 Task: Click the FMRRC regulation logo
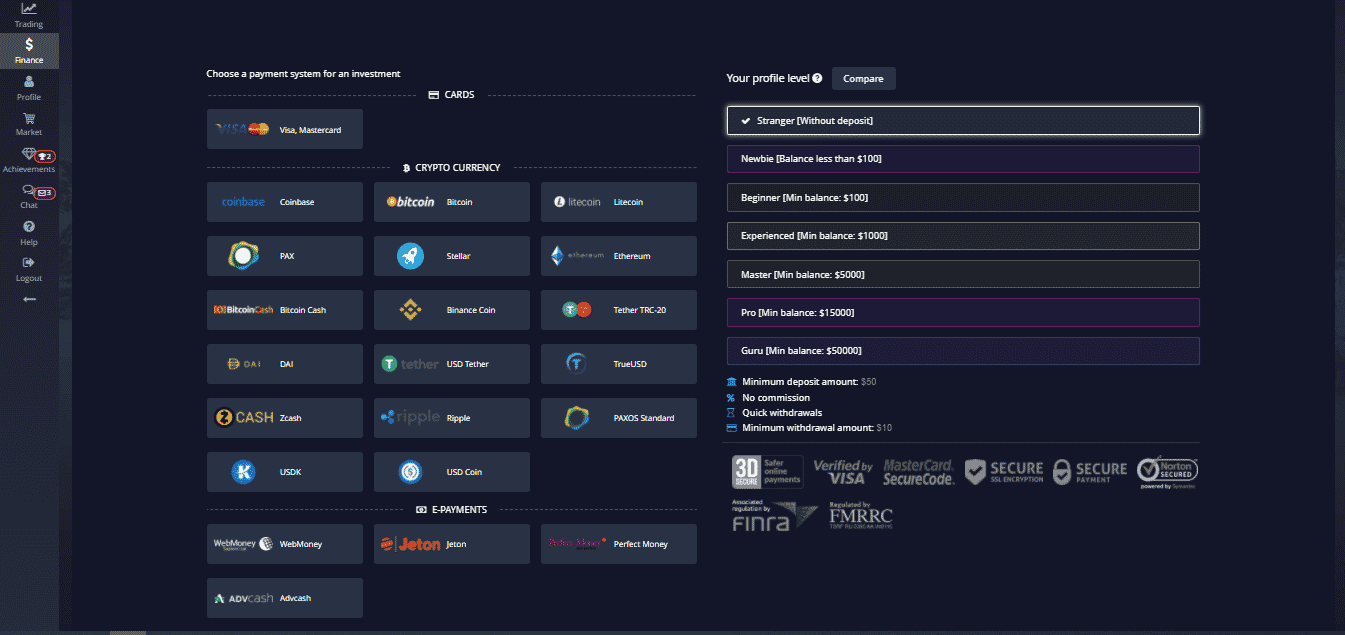point(860,515)
